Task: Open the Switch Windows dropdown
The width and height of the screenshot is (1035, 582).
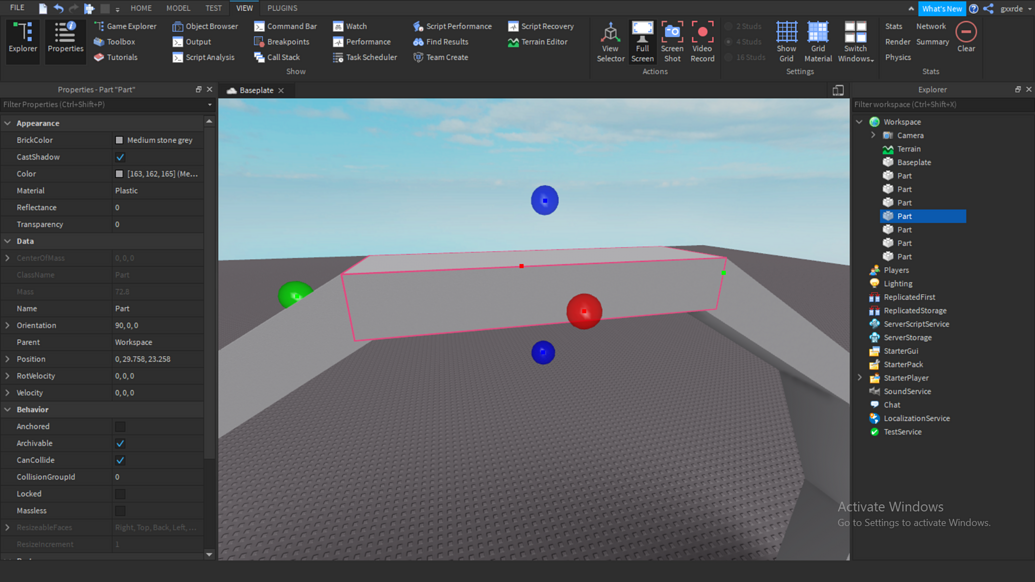Action: click(855, 42)
